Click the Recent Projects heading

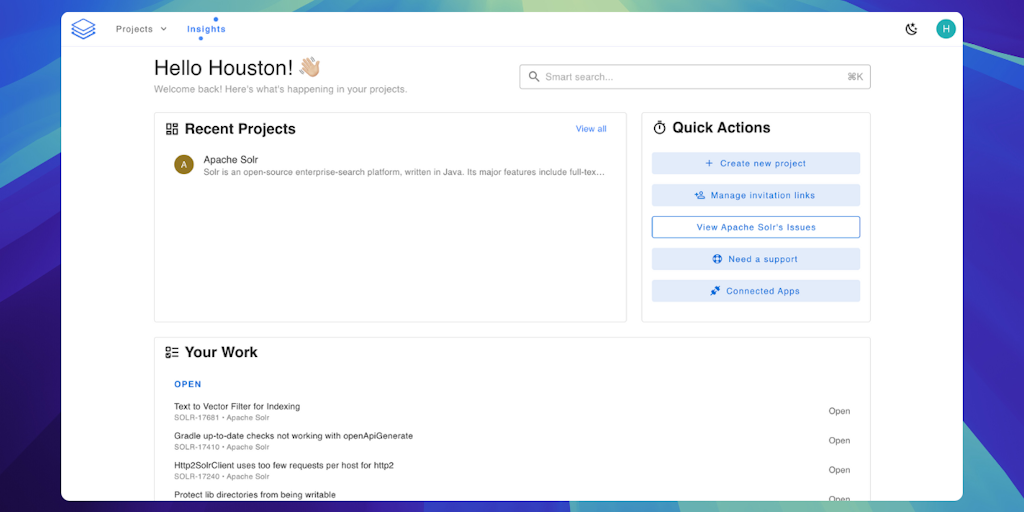pyautogui.click(x=240, y=129)
